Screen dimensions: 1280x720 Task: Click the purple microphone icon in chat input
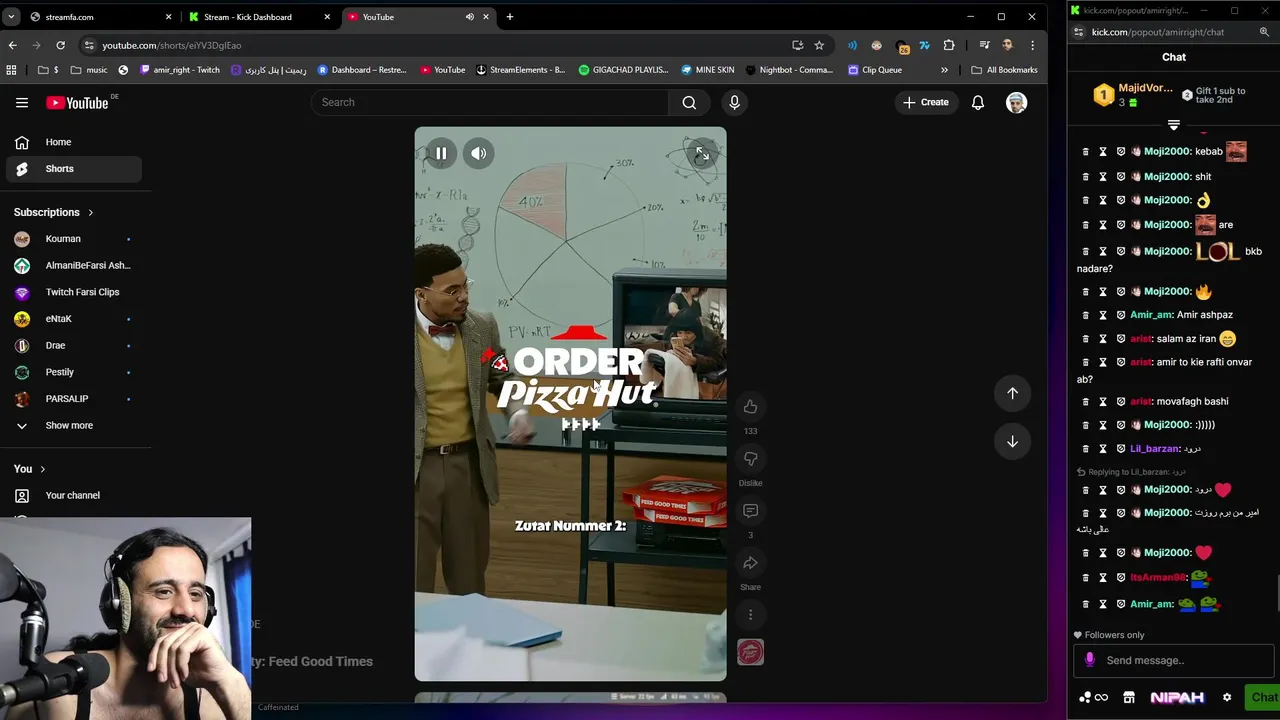pos(1090,660)
